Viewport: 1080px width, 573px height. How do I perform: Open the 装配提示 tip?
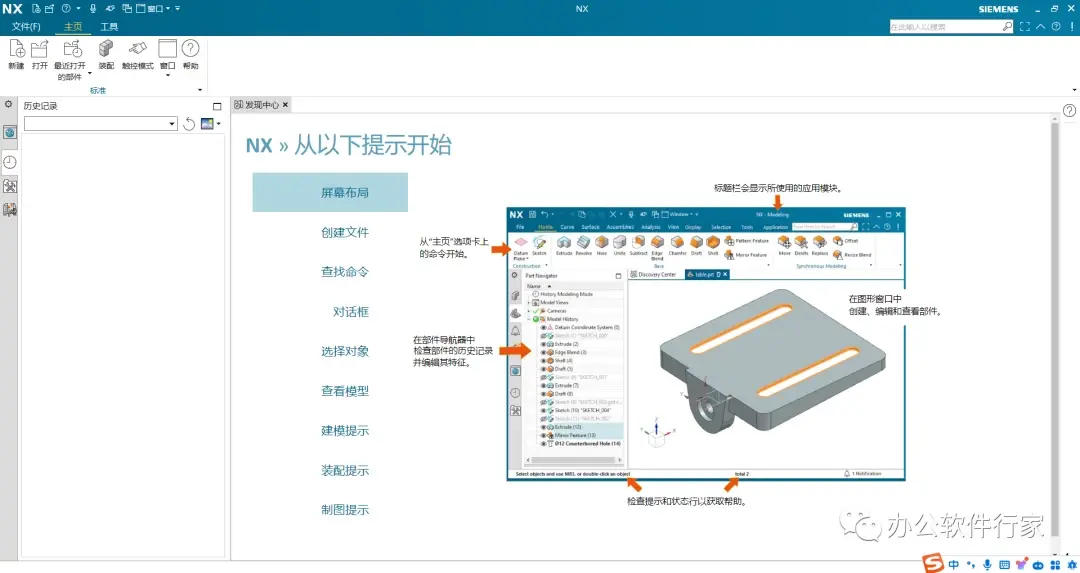tap(344, 470)
